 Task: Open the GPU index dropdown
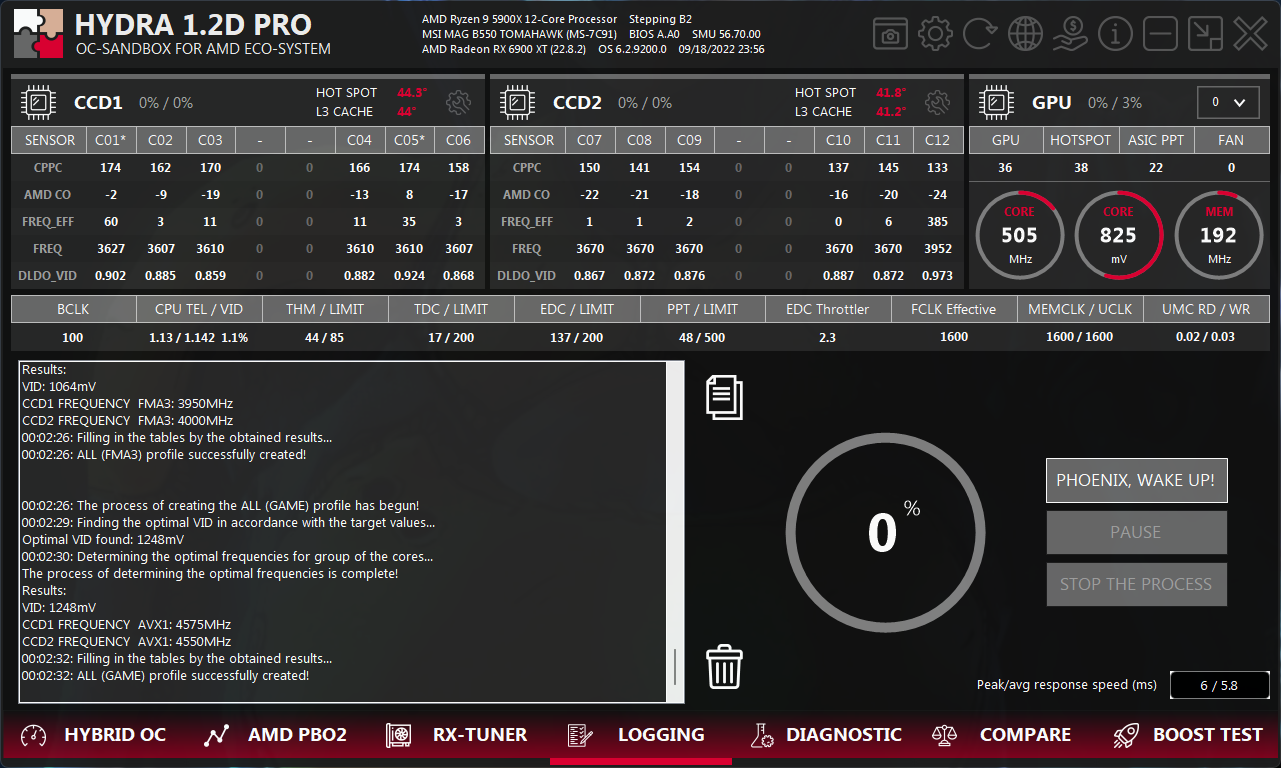coord(1228,102)
